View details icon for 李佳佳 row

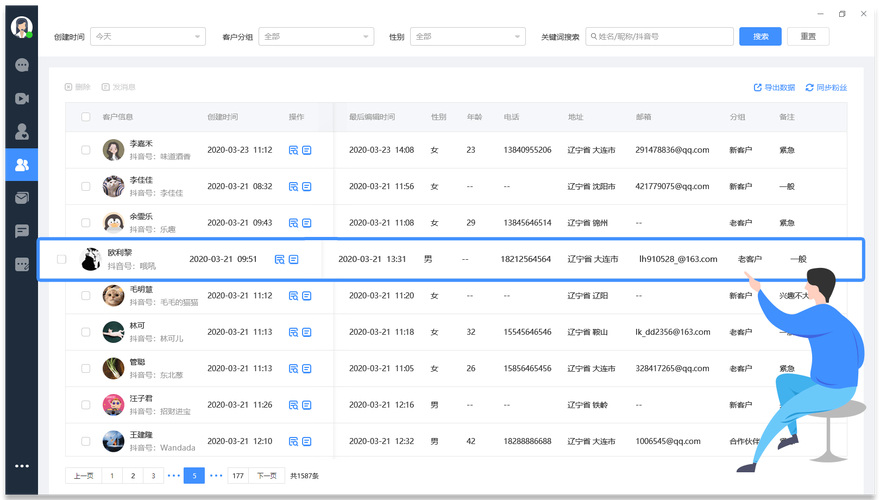[293, 186]
